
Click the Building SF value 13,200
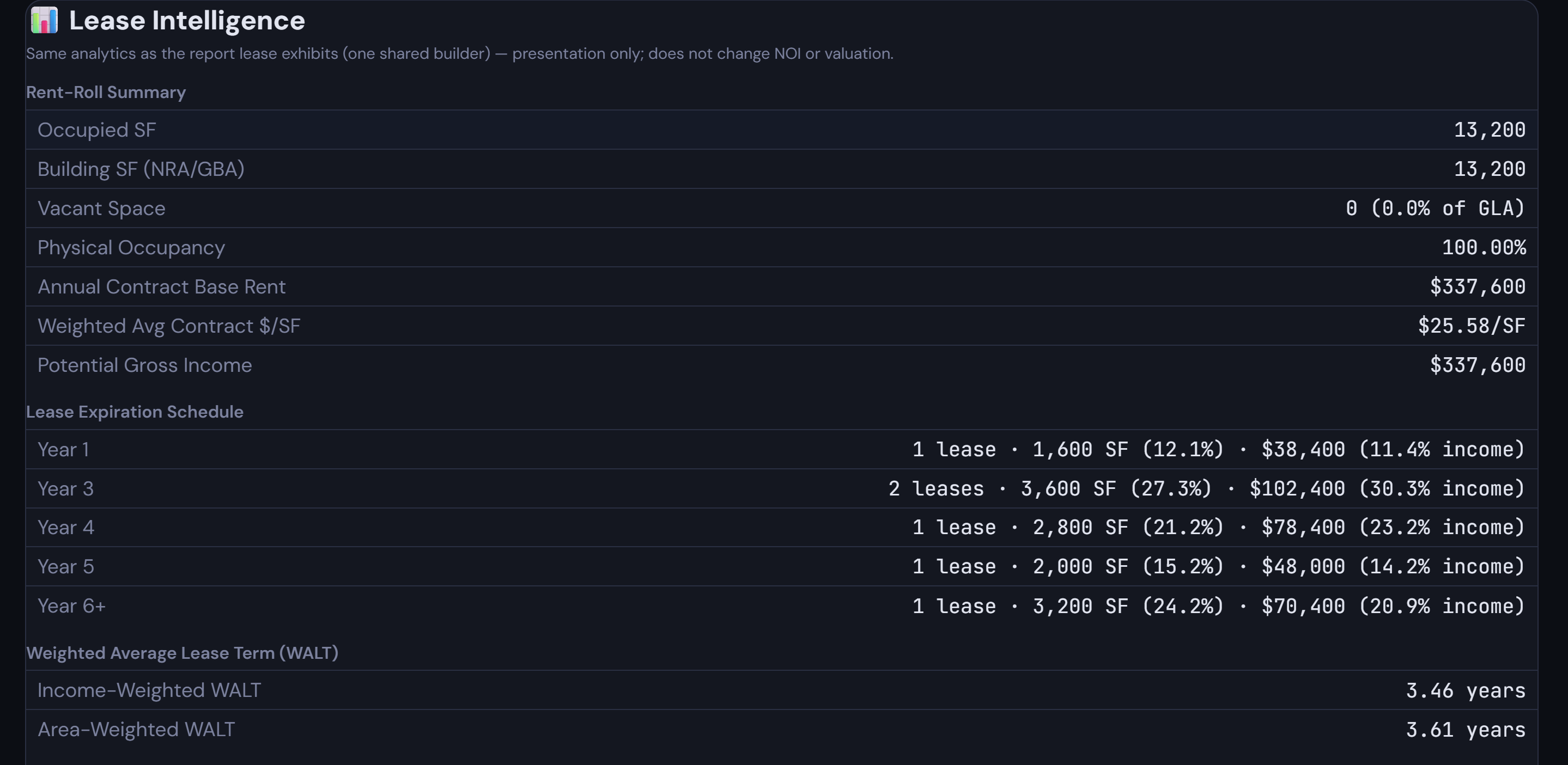click(1490, 169)
